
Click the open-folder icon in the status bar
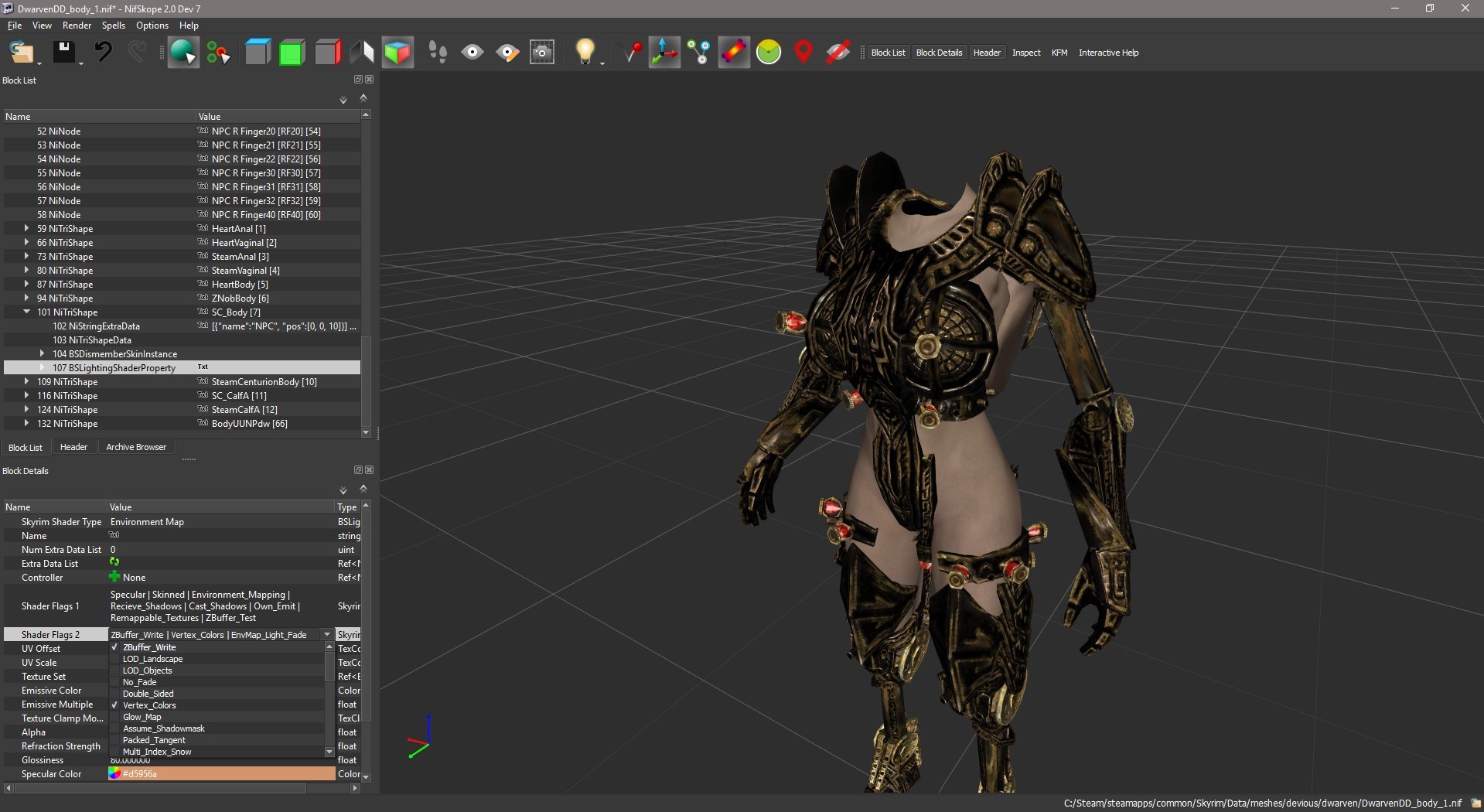click(1475, 803)
